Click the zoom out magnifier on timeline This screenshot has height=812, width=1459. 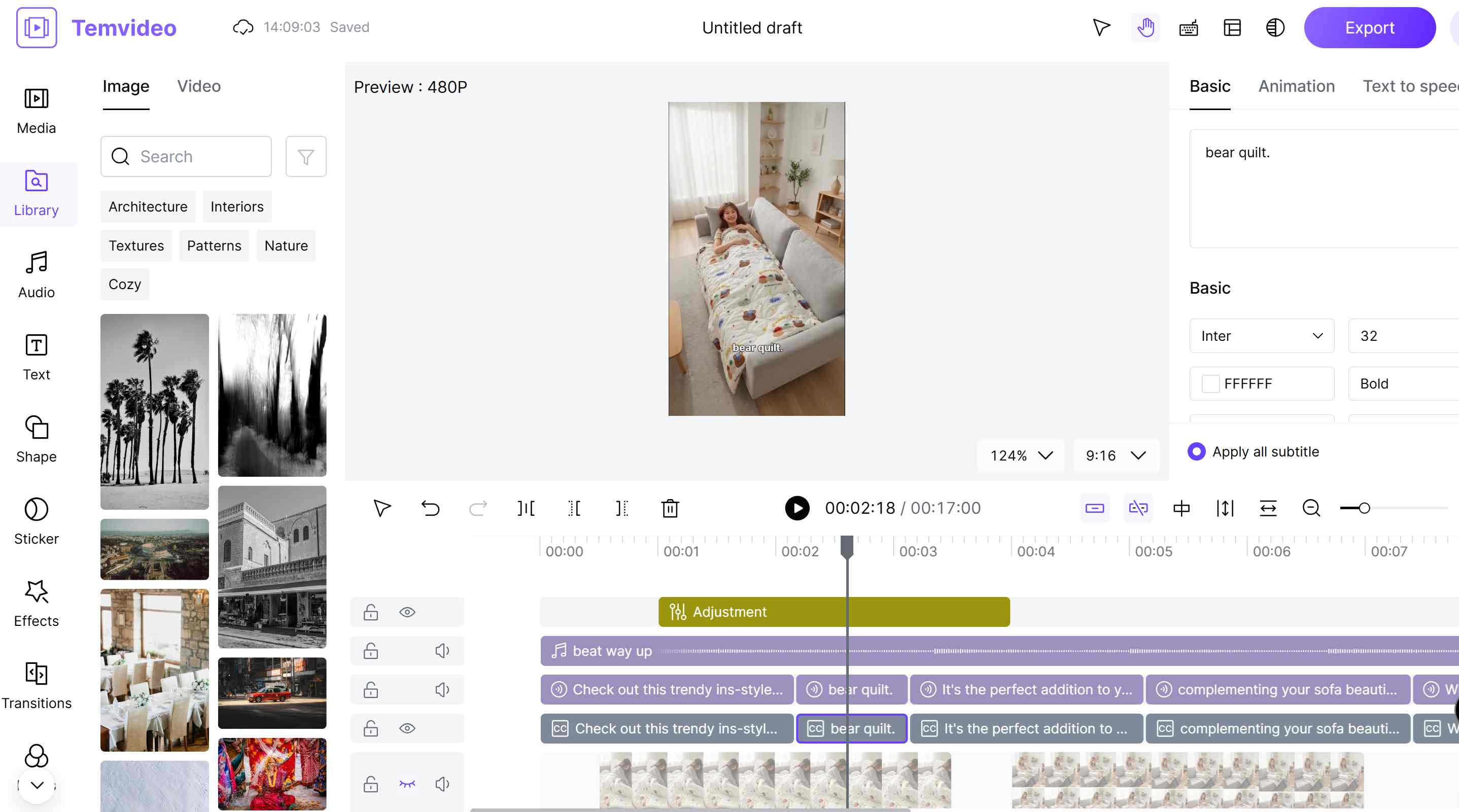1311,508
